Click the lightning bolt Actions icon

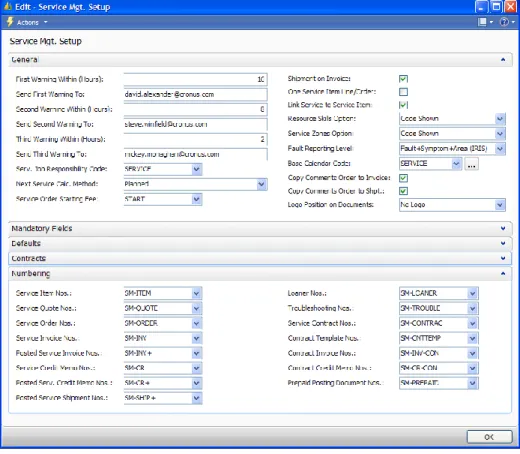point(10,22)
